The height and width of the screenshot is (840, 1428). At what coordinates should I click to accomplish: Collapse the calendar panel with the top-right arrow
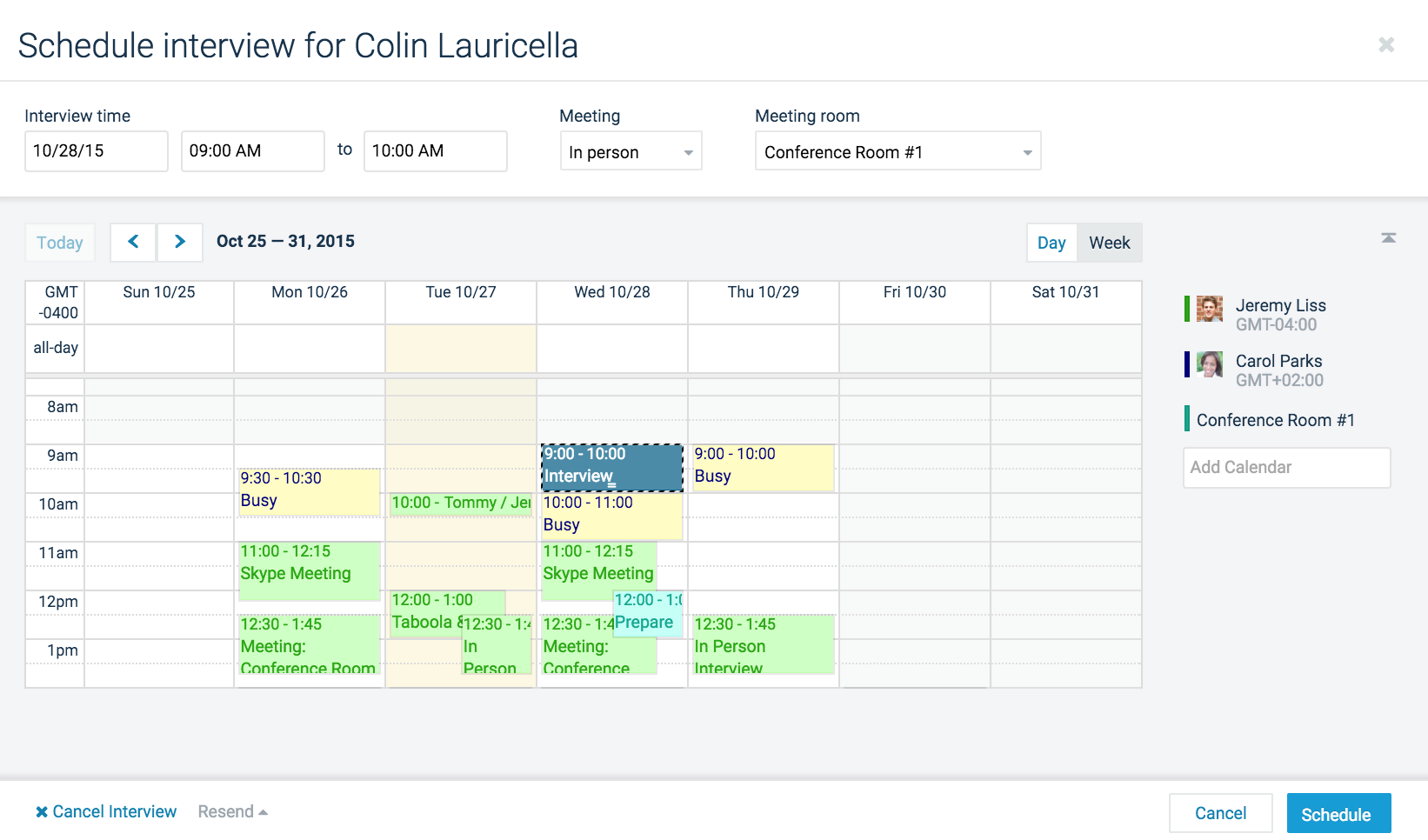(1389, 237)
